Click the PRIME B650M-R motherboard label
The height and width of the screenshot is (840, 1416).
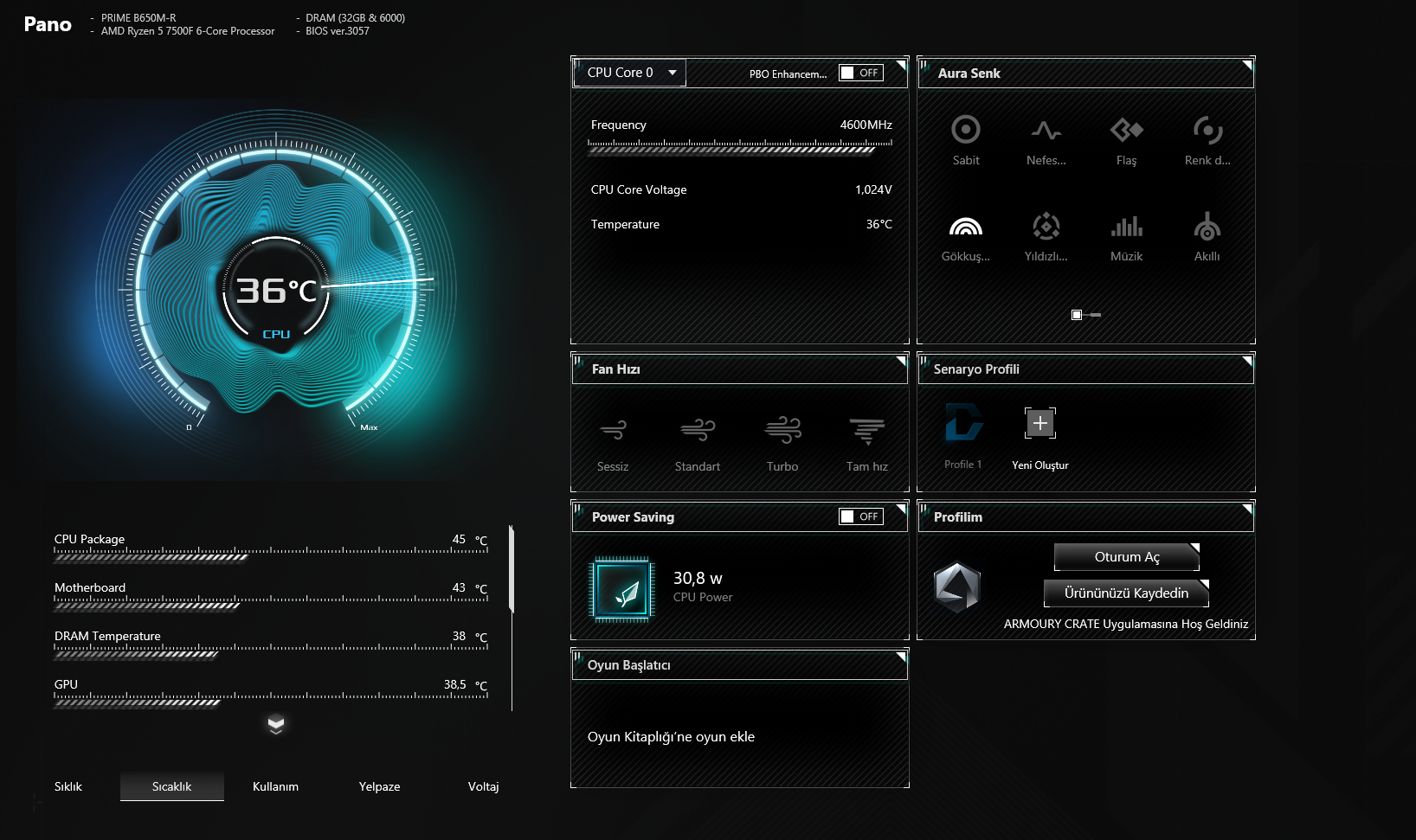[x=138, y=18]
